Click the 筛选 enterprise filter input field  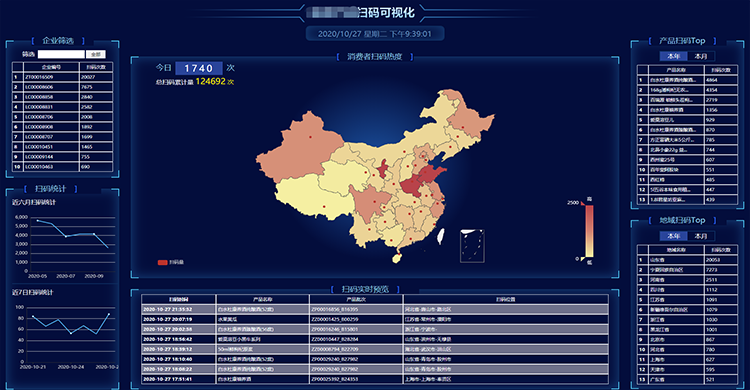pyautogui.click(x=61, y=55)
